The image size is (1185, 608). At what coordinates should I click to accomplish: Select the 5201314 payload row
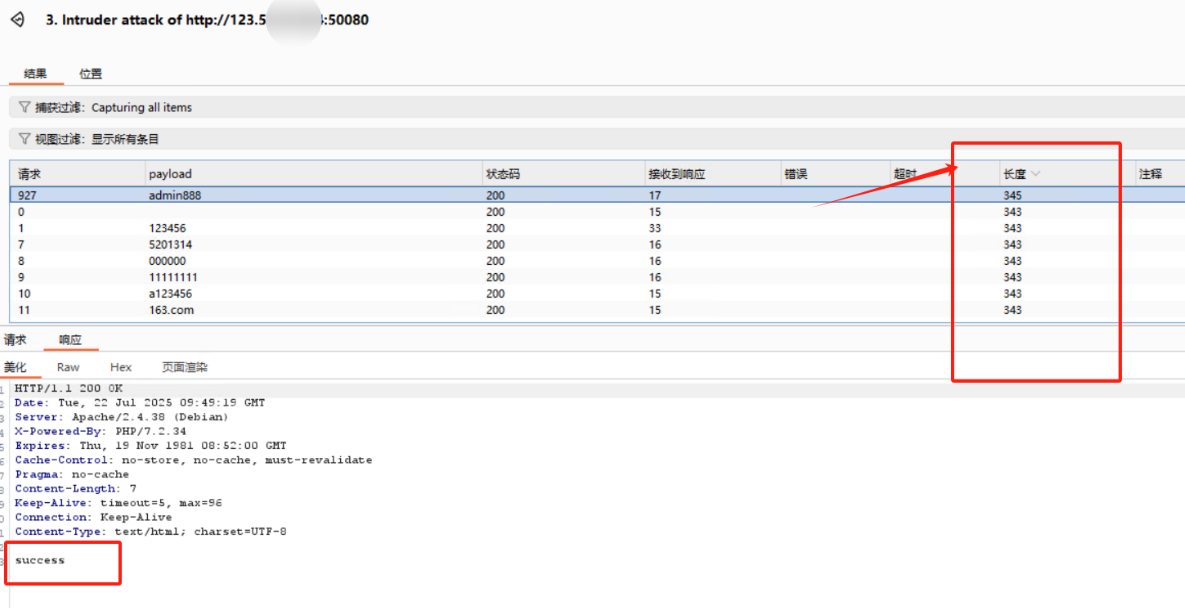tap(170, 244)
